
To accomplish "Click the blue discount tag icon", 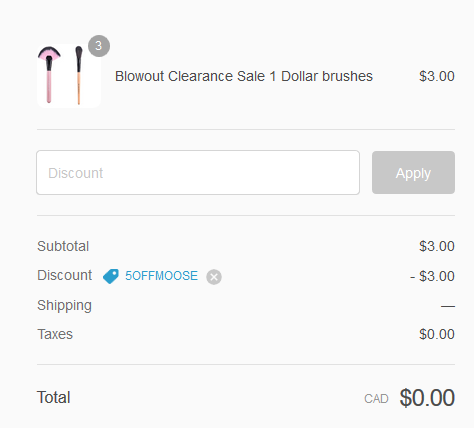I will [111, 276].
